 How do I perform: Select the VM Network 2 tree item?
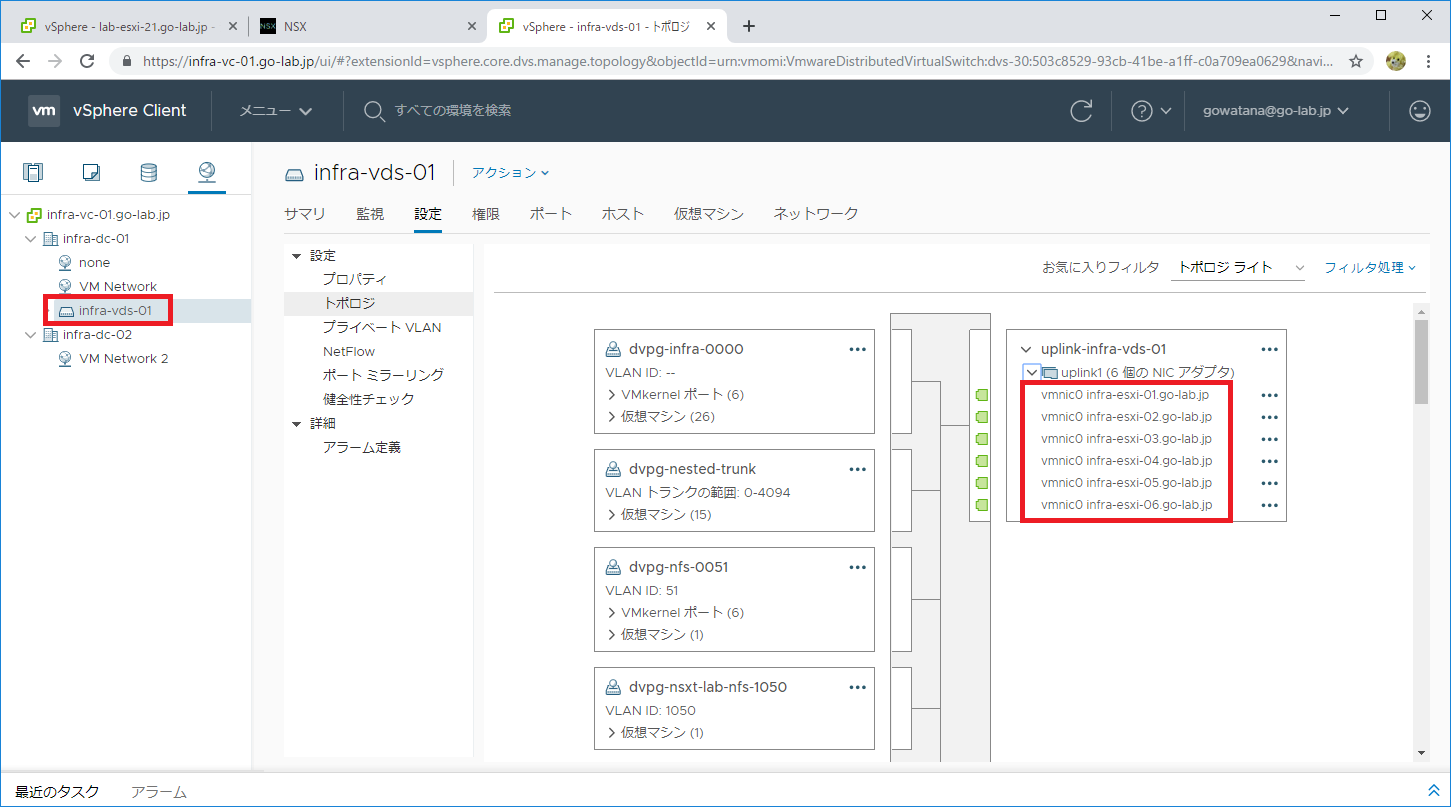coord(124,359)
